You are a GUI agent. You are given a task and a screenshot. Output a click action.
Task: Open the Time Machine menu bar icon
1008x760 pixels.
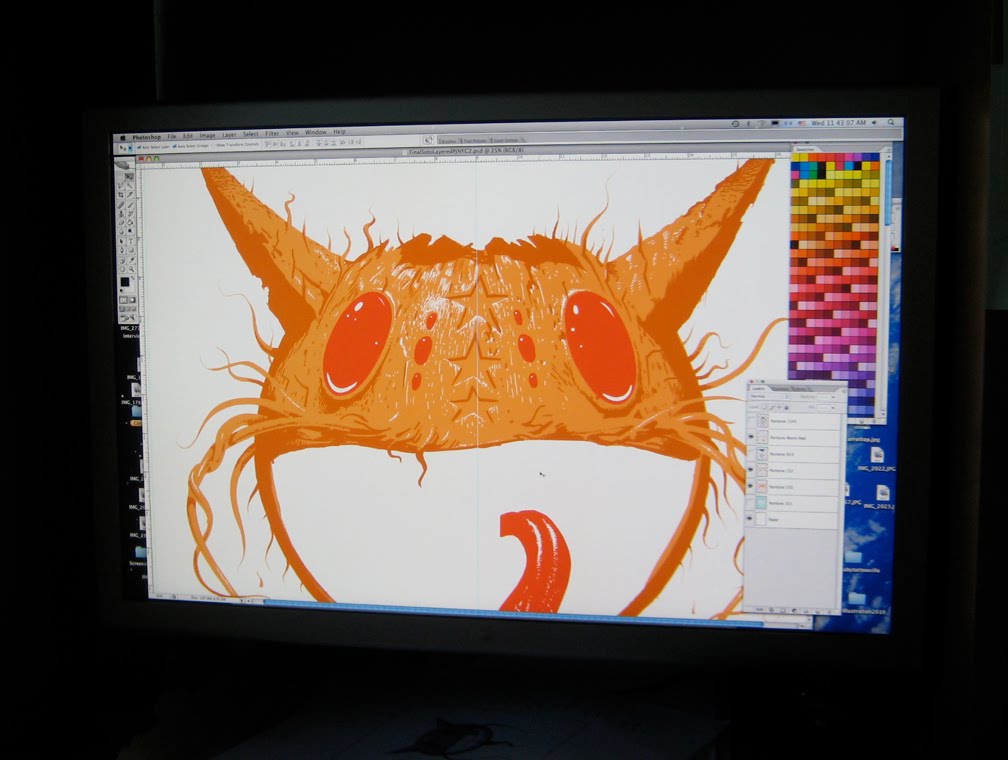735,123
